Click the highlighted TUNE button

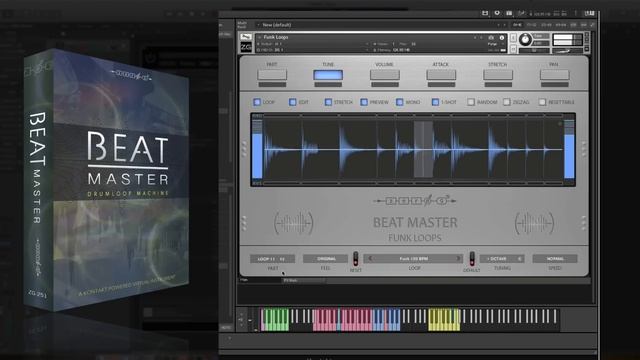328,75
